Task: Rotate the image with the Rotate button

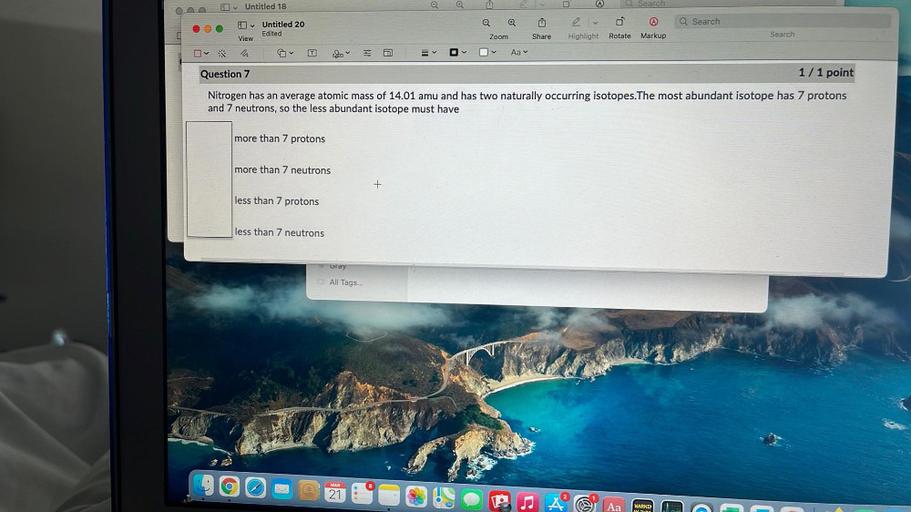Action: pos(619,22)
